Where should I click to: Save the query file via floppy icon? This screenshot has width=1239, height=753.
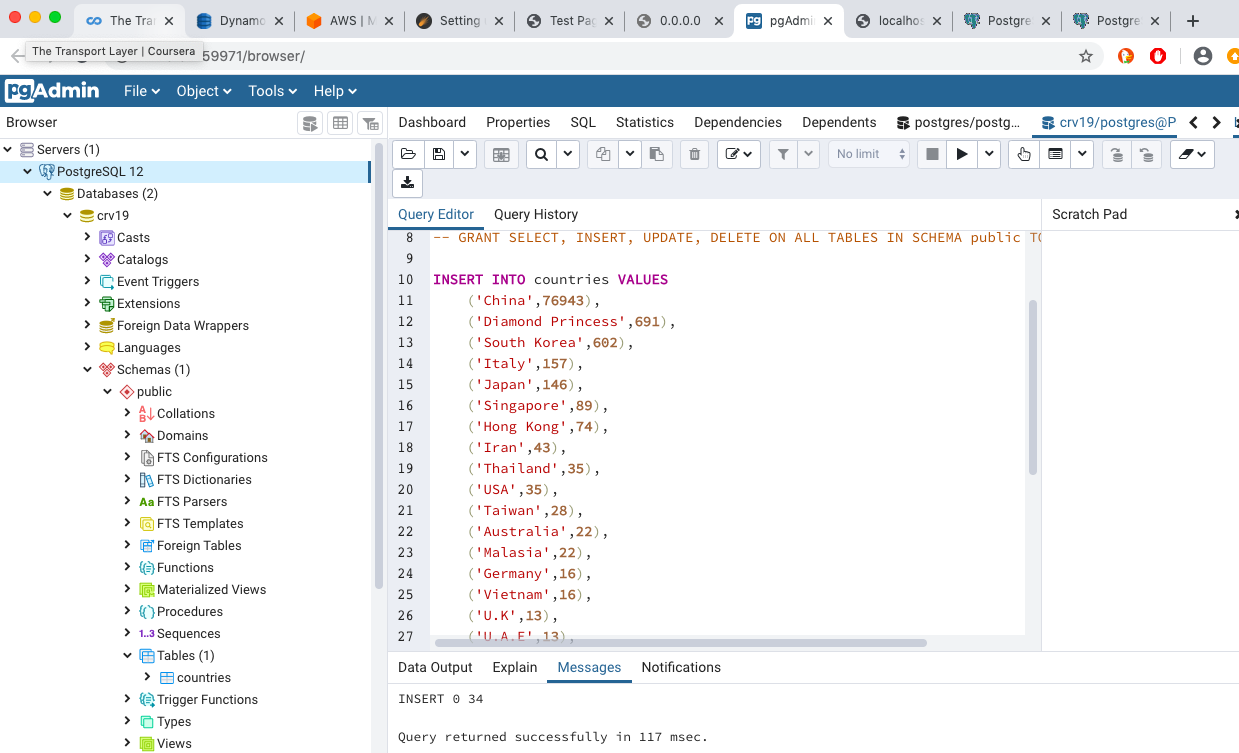438,154
